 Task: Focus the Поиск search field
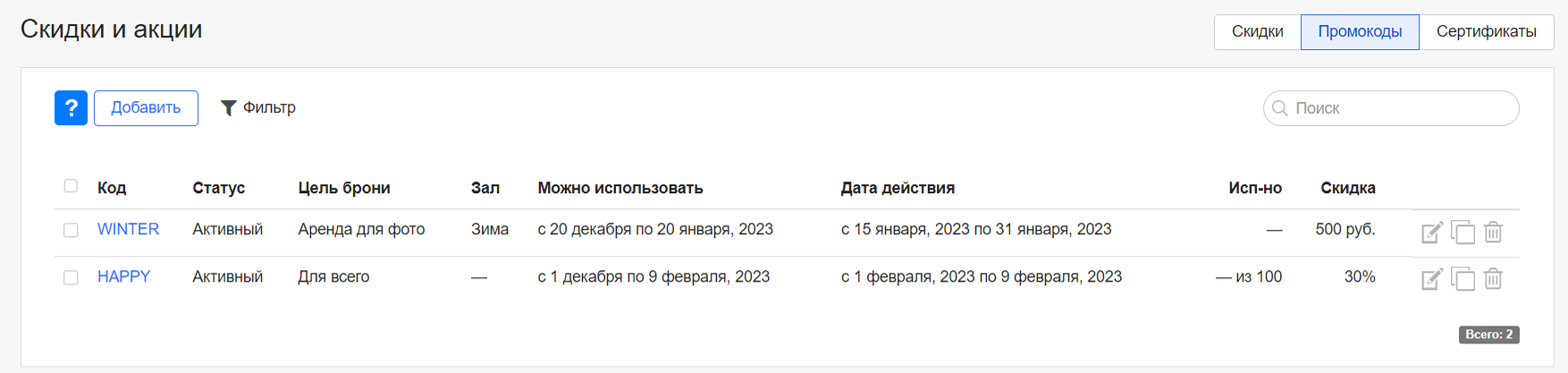pyautogui.click(x=1391, y=108)
